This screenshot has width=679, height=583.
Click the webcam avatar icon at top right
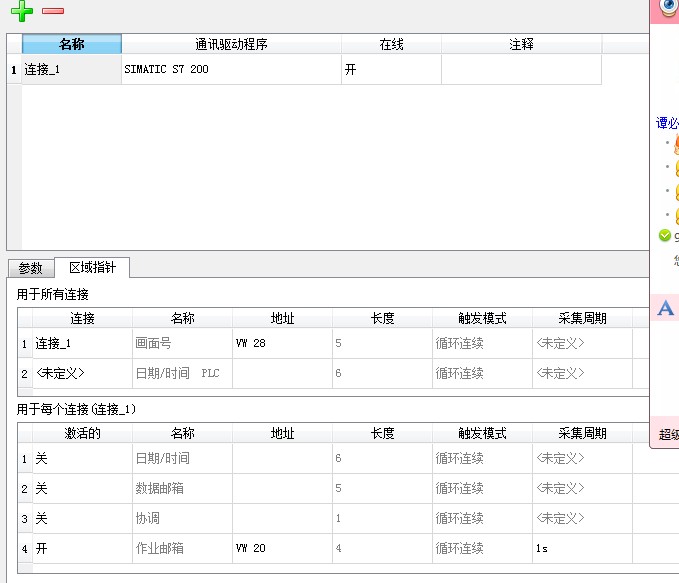668,8
